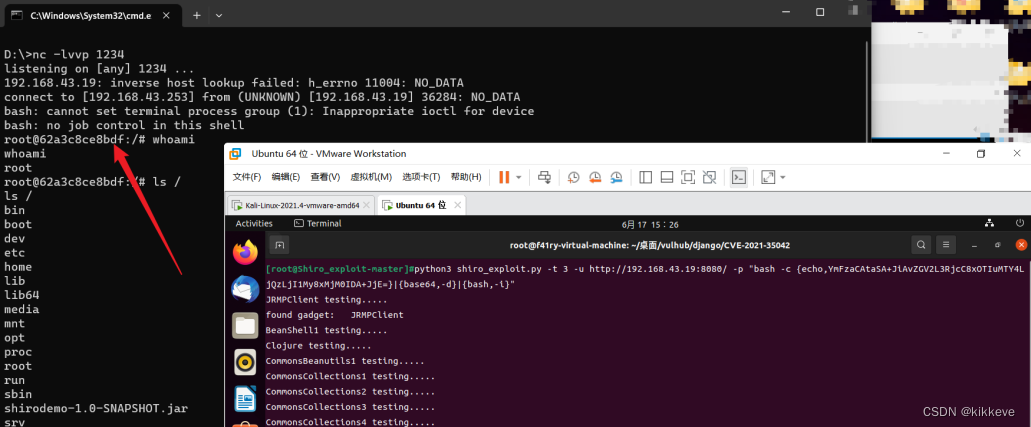The width and height of the screenshot is (1031, 427).
Task: Open the terminal hamburger menu
Action: point(946,245)
